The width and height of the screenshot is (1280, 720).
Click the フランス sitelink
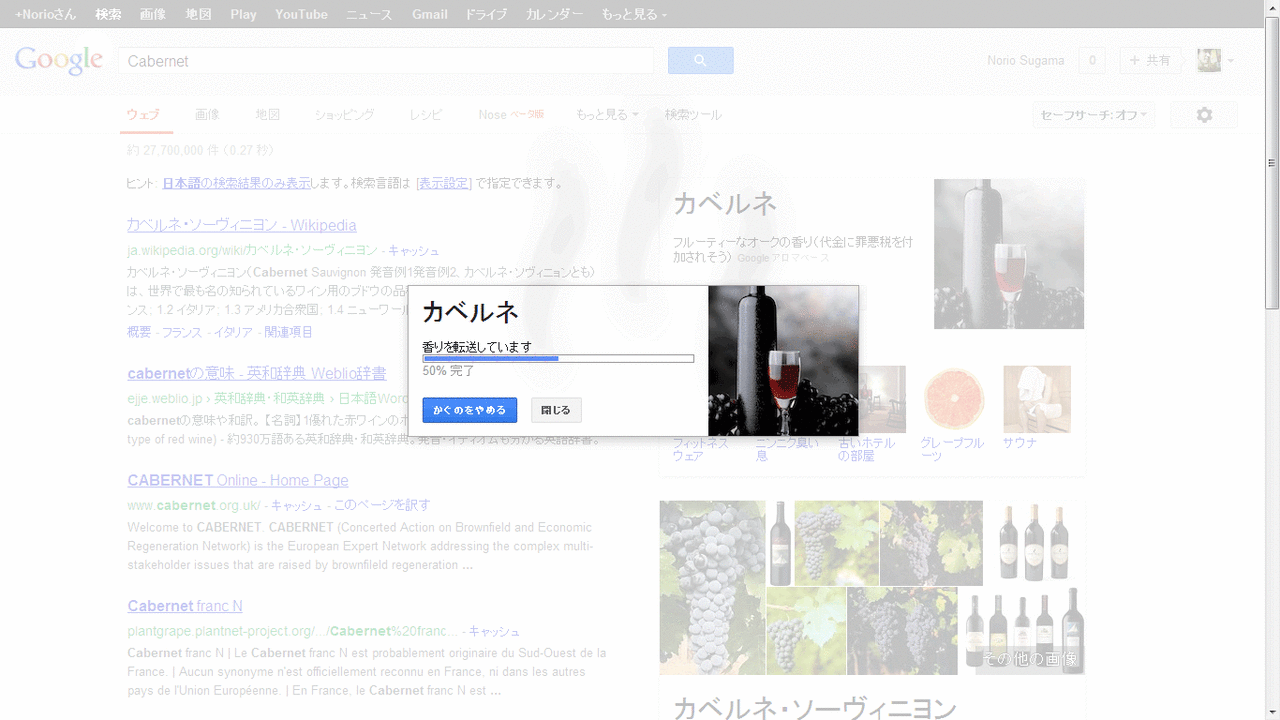click(x=182, y=332)
